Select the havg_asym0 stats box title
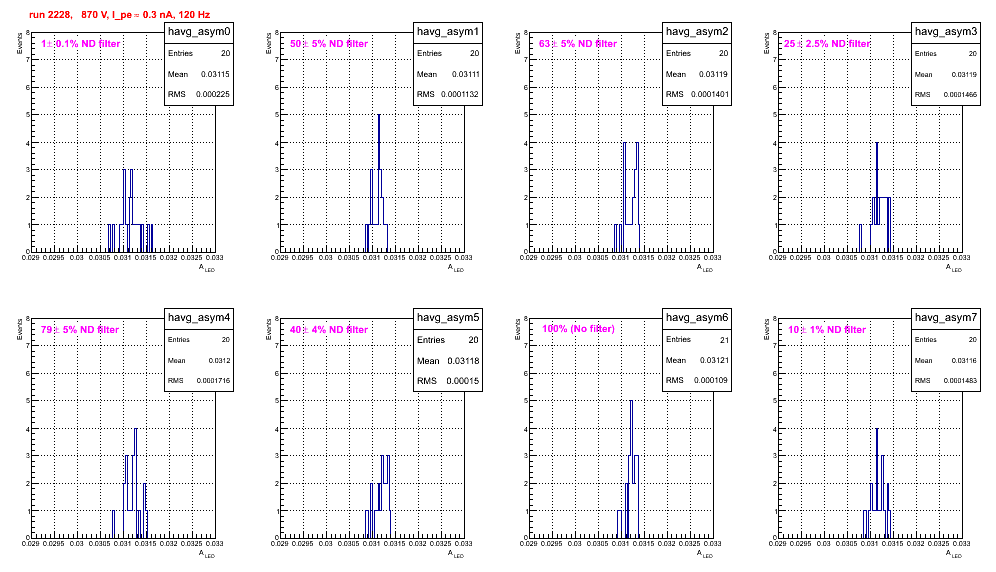The image size is (996, 572). [199, 31]
